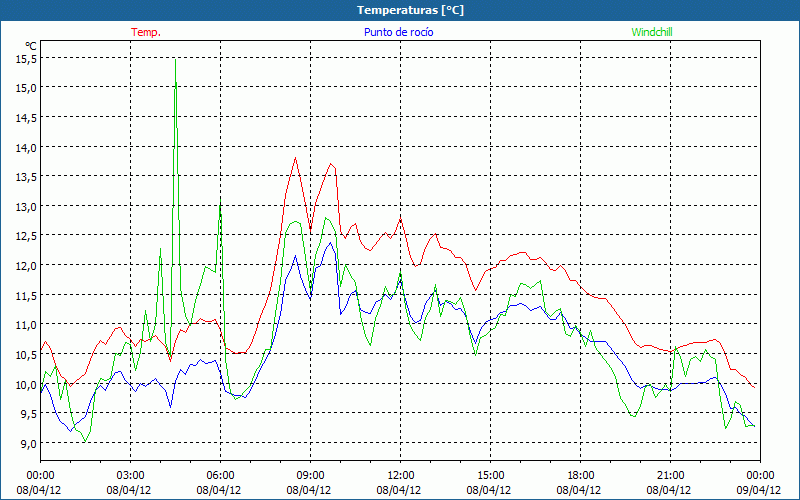The image size is (800, 500).
Task: Select the 14,5 y-axis value
Action: (x=27, y=118)
